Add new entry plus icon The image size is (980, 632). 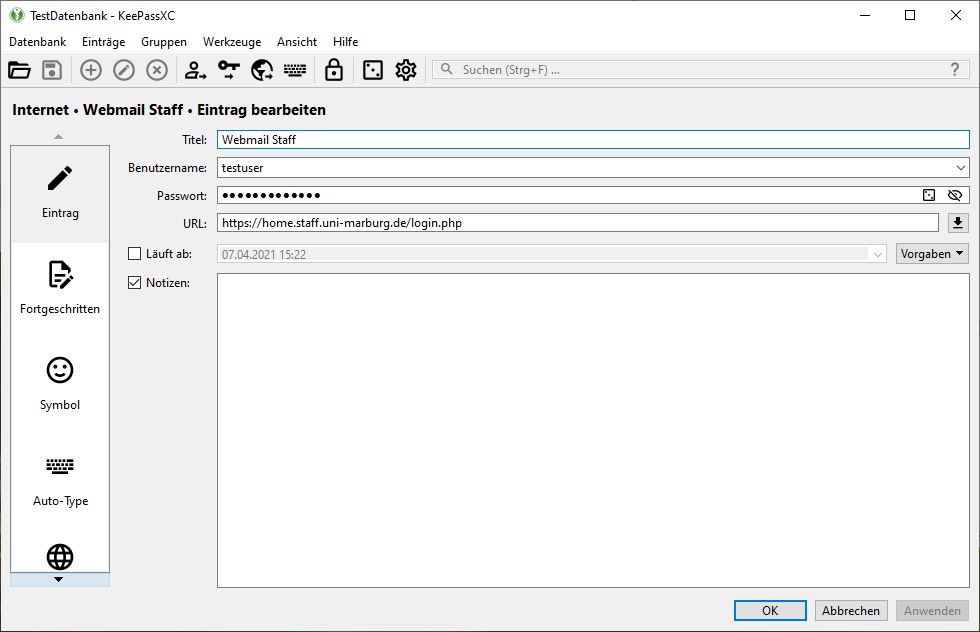click(91, 70)
